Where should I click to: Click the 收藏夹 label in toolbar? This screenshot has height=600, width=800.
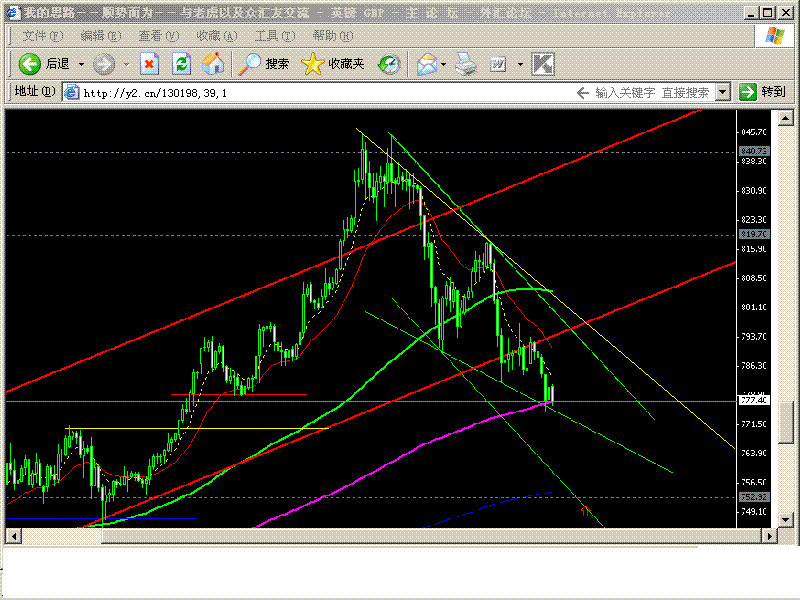(346, 64)
